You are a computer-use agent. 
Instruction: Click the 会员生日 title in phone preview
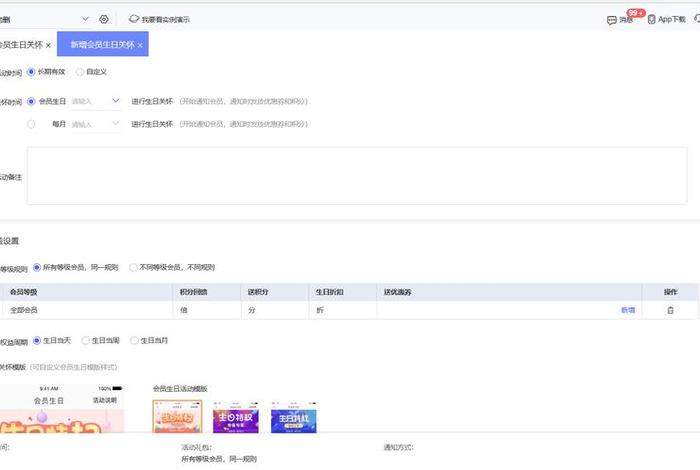(x=49, y=401)
